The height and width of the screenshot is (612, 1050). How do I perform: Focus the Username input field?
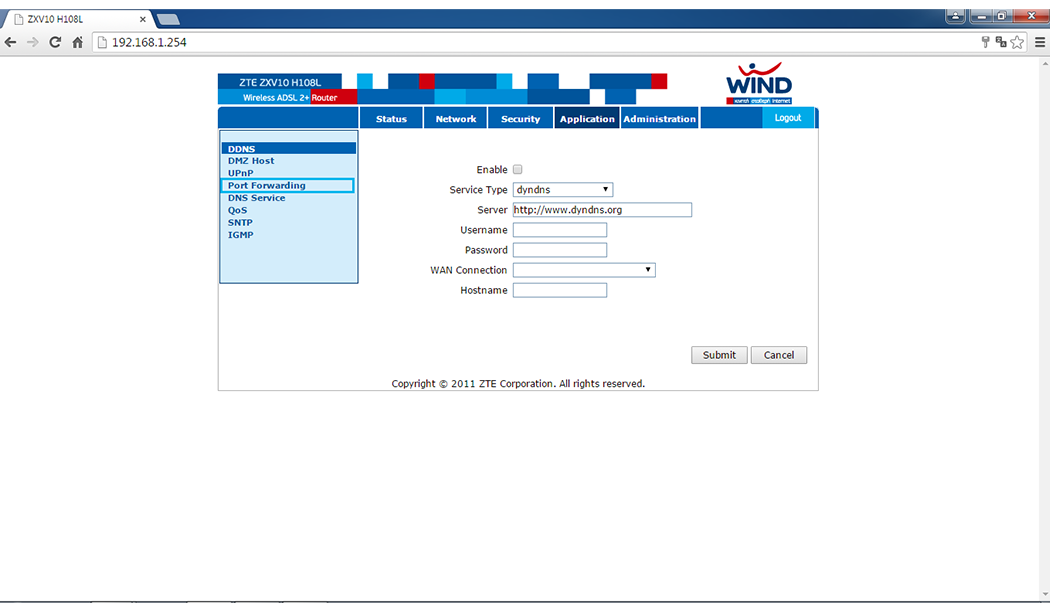(x=559, y=230)
